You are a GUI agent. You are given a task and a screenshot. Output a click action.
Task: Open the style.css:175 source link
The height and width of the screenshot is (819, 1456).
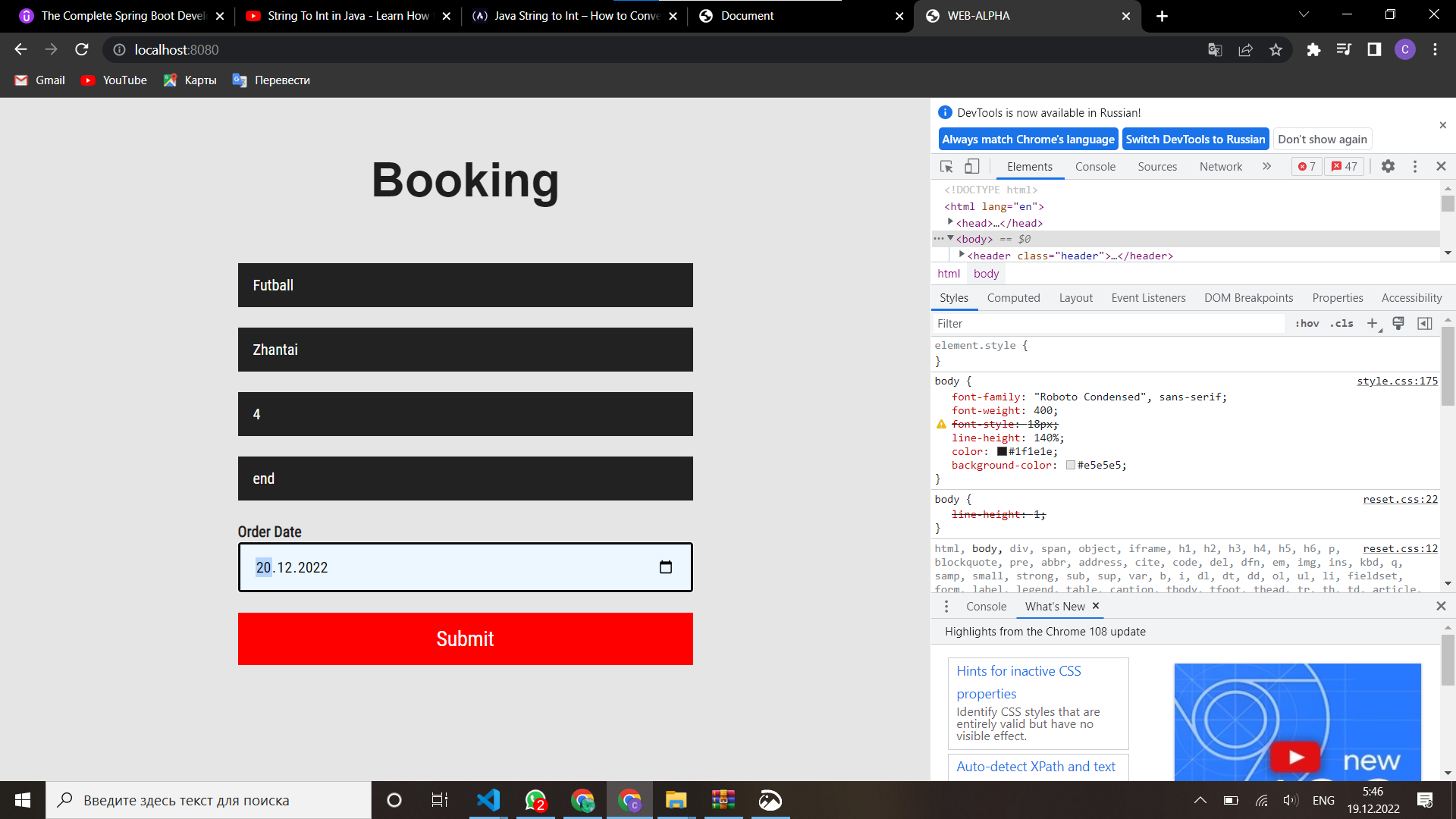click(x=1397, y=381)
